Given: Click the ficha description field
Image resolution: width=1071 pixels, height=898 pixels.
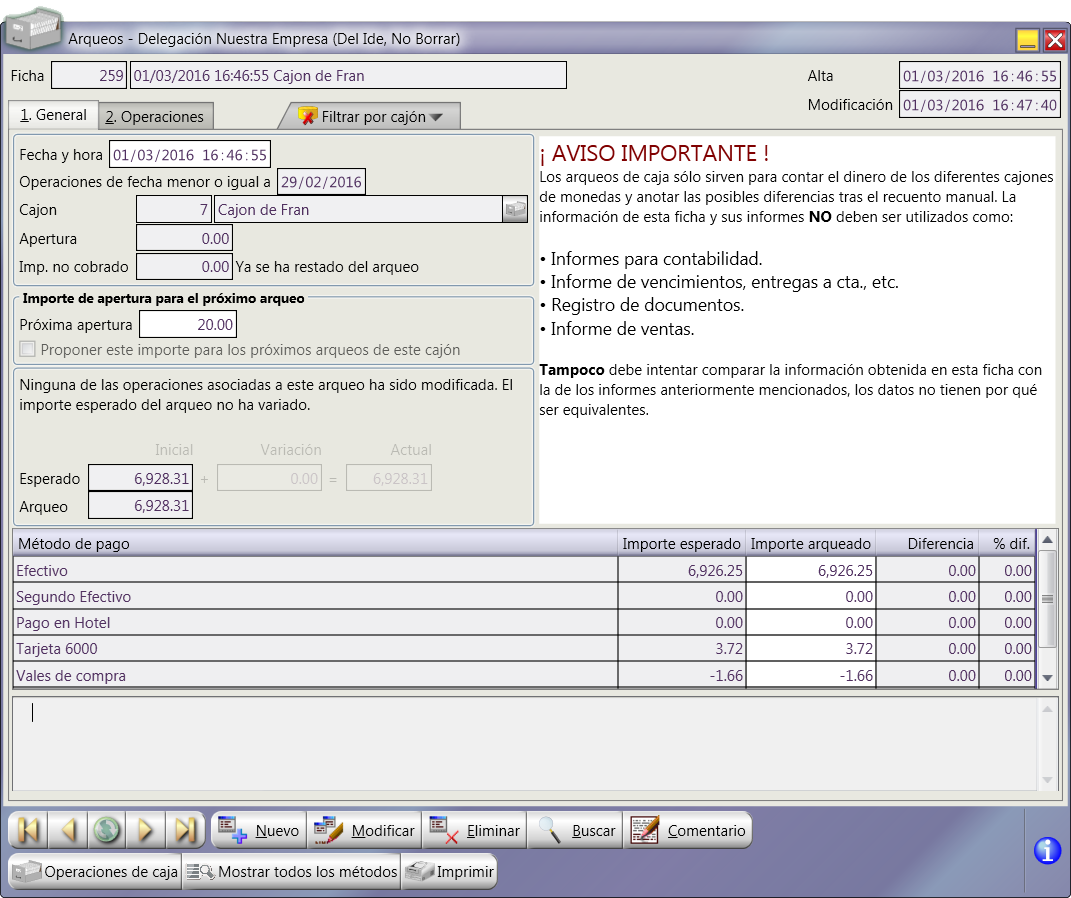Looking at the screenshot, I should tap(348, 75).
